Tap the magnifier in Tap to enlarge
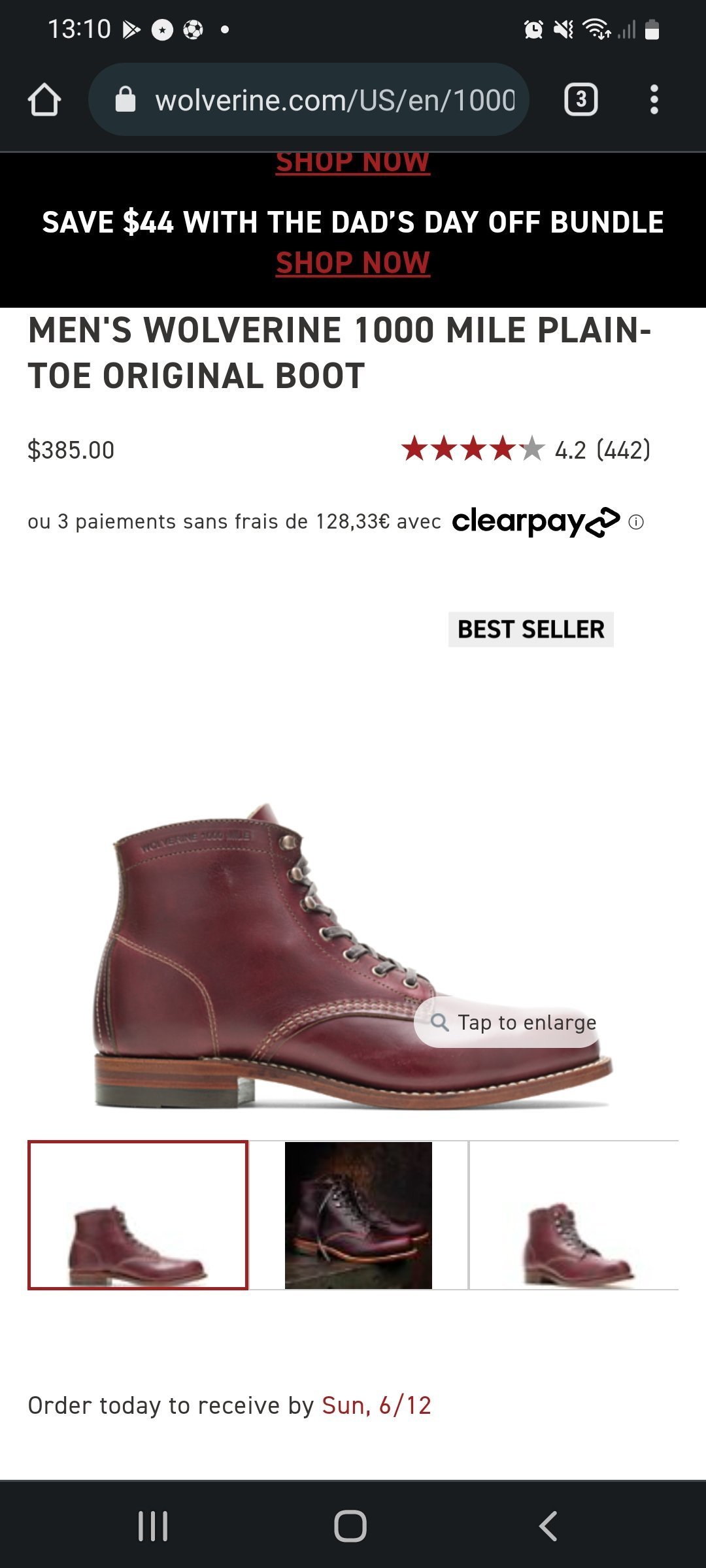 (439, 1022)
